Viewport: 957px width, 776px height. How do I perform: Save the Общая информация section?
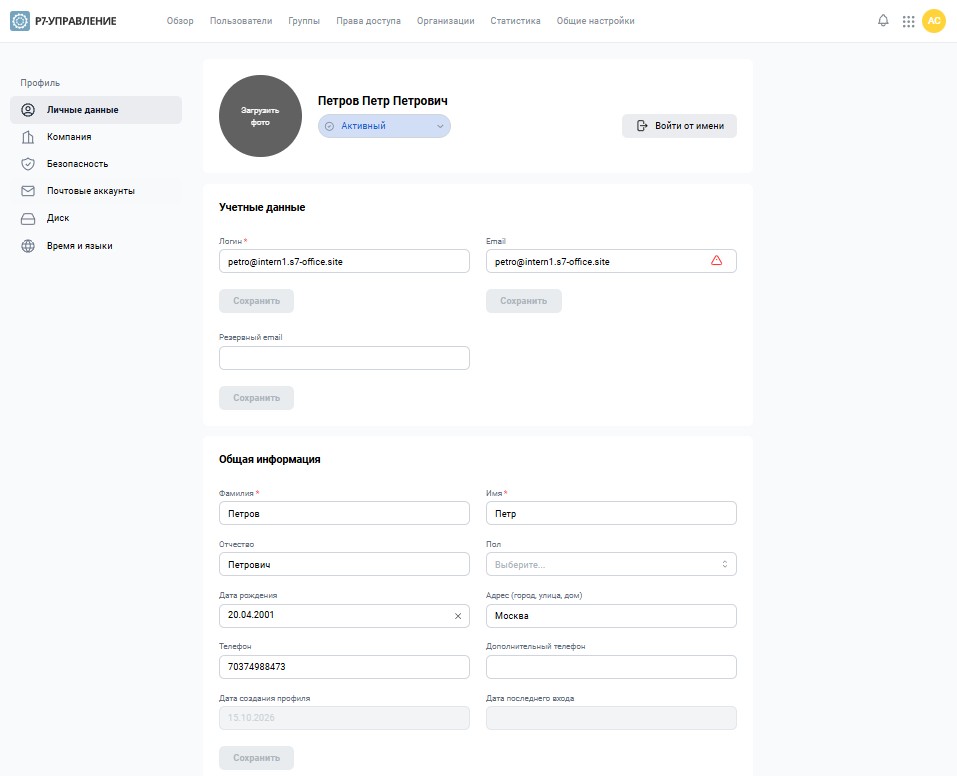[x=256, y=758]
